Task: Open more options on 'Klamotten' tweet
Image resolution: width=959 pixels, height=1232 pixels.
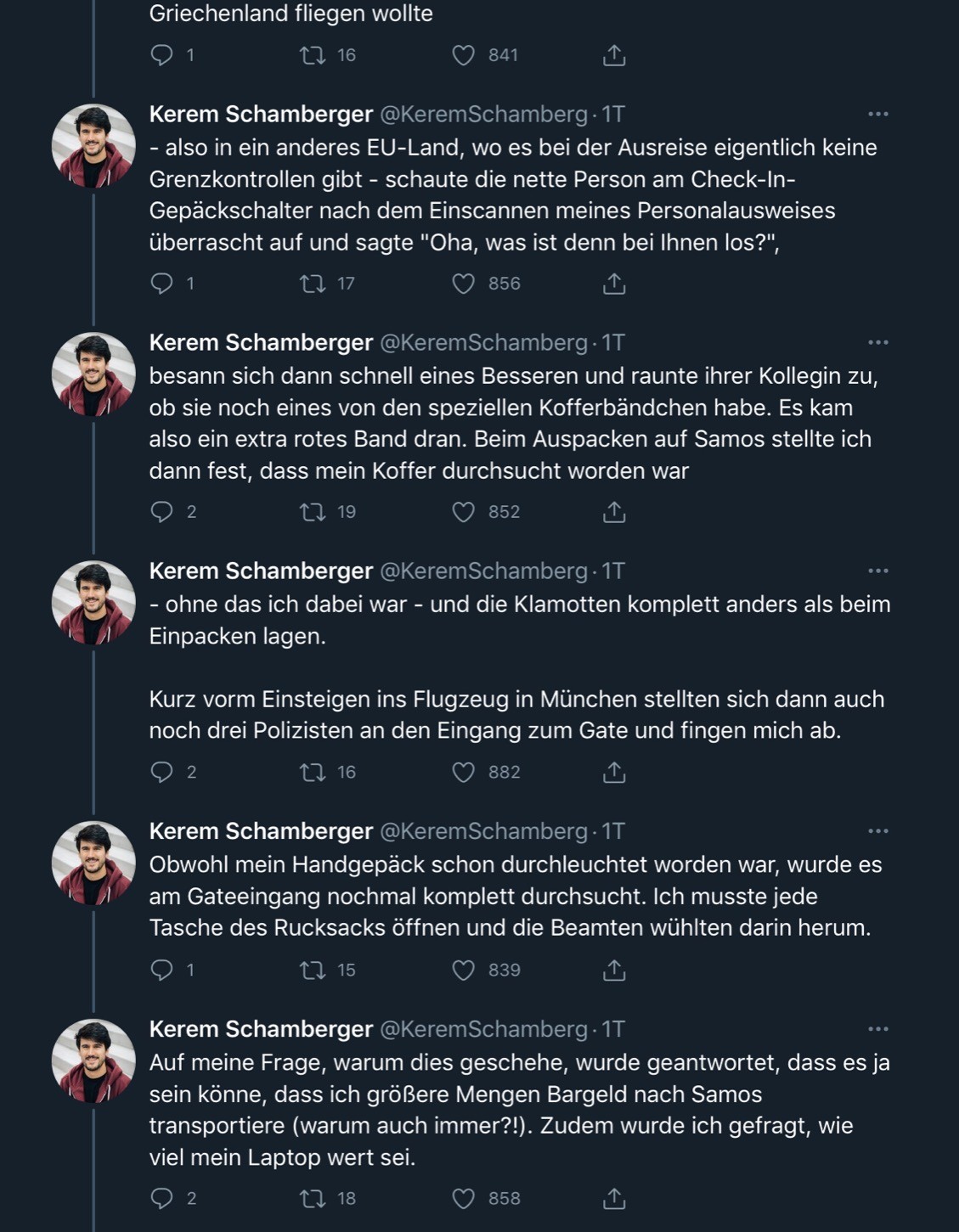Action: (877, 571)
